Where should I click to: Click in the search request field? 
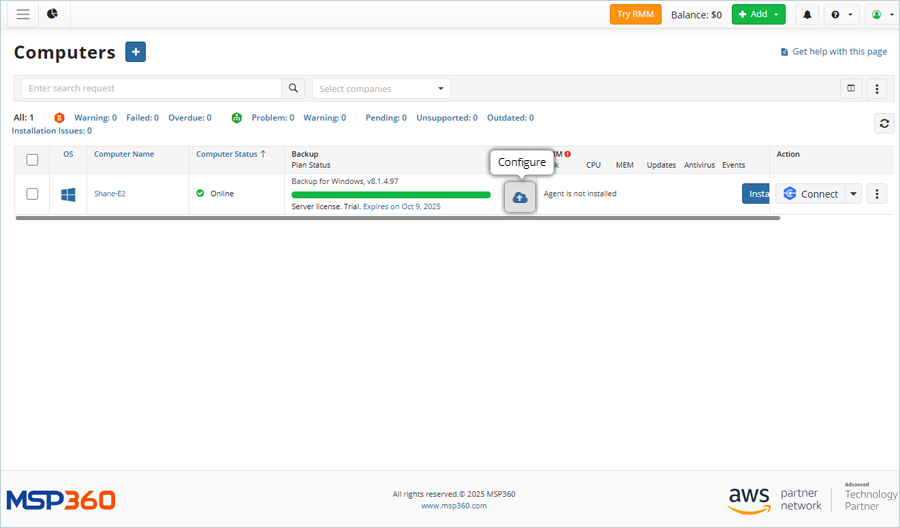click(x=150, y=89)
